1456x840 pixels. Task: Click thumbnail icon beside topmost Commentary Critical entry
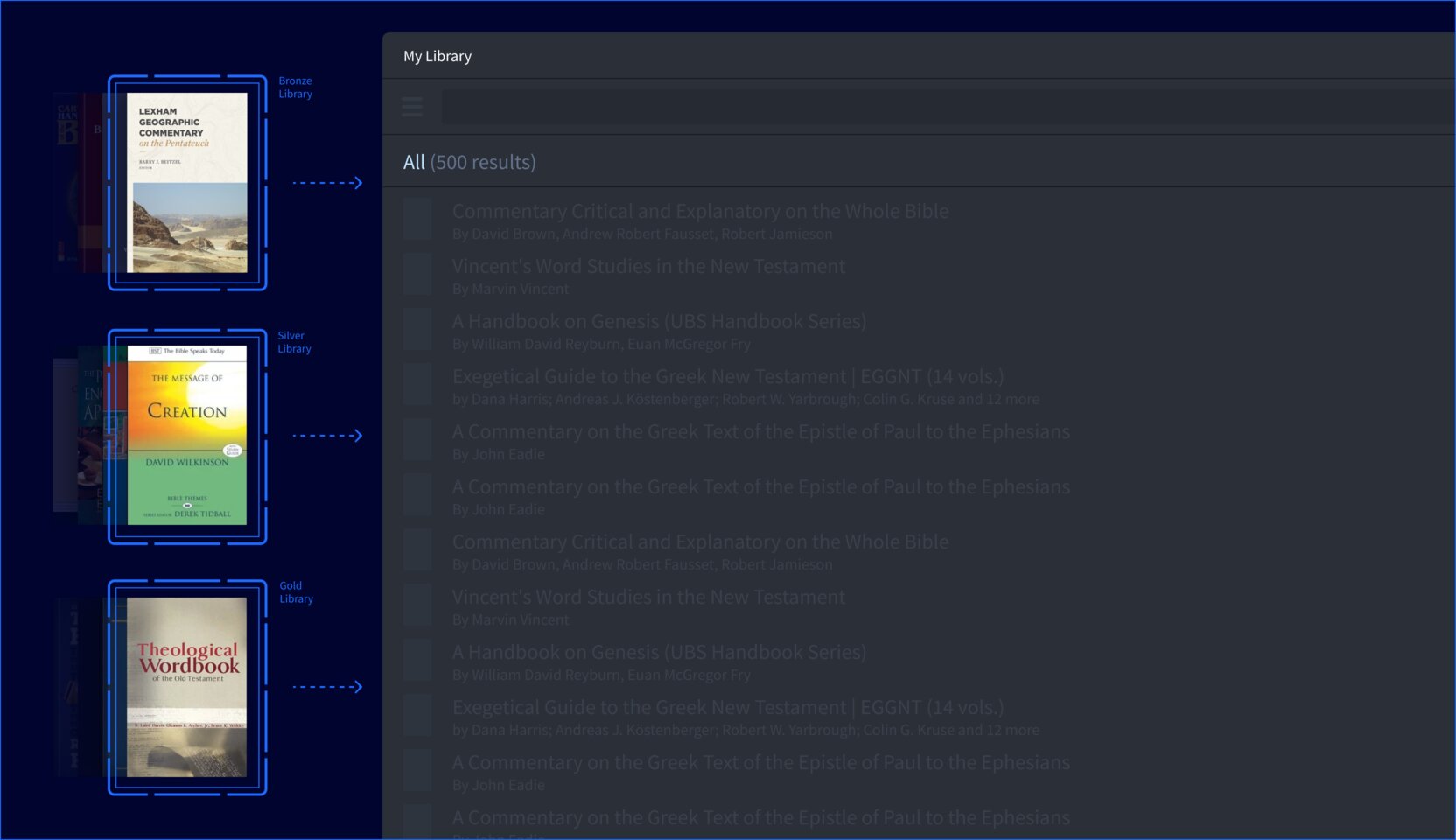[417, 220]
